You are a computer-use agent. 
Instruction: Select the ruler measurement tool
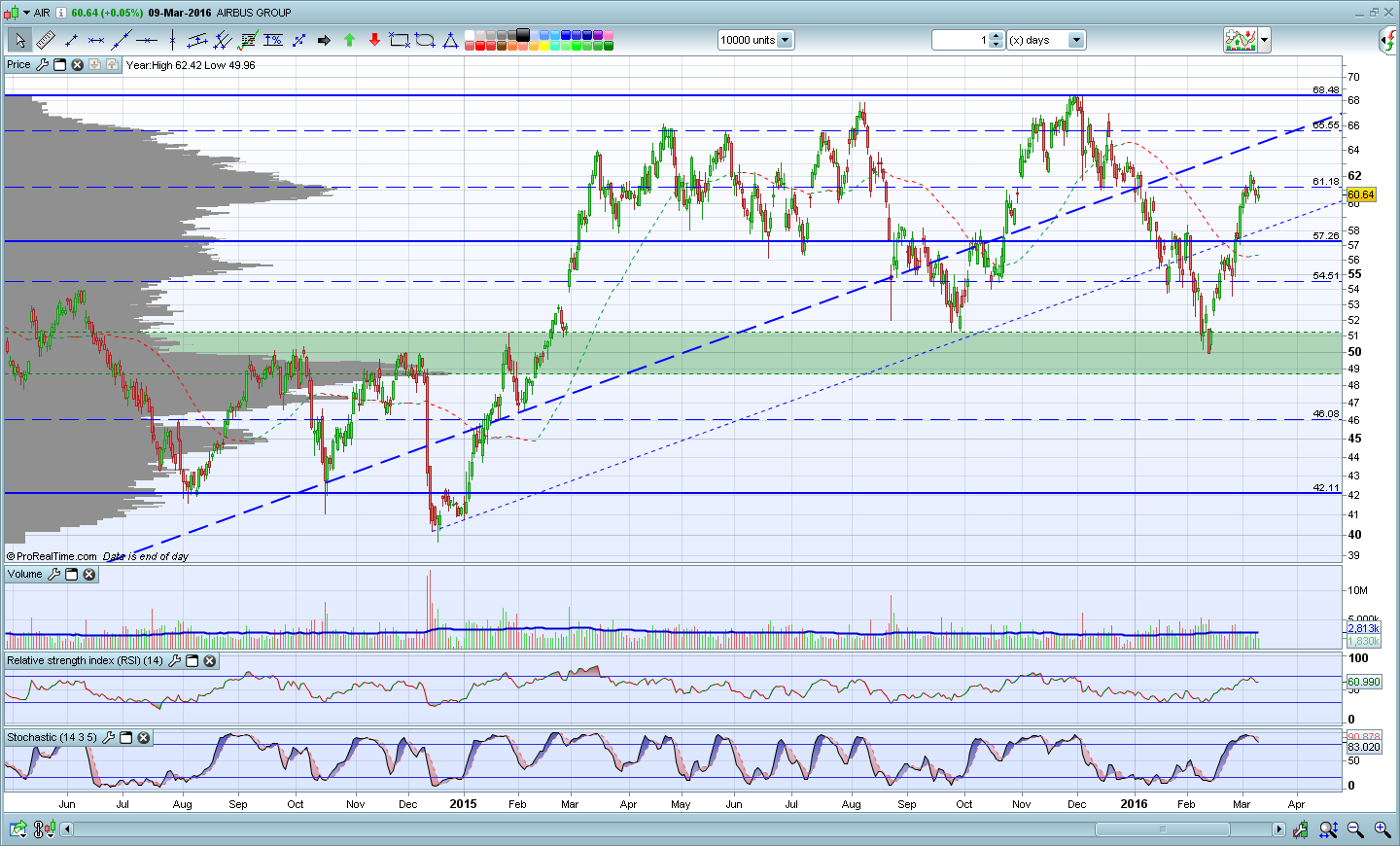click(46, 40)
